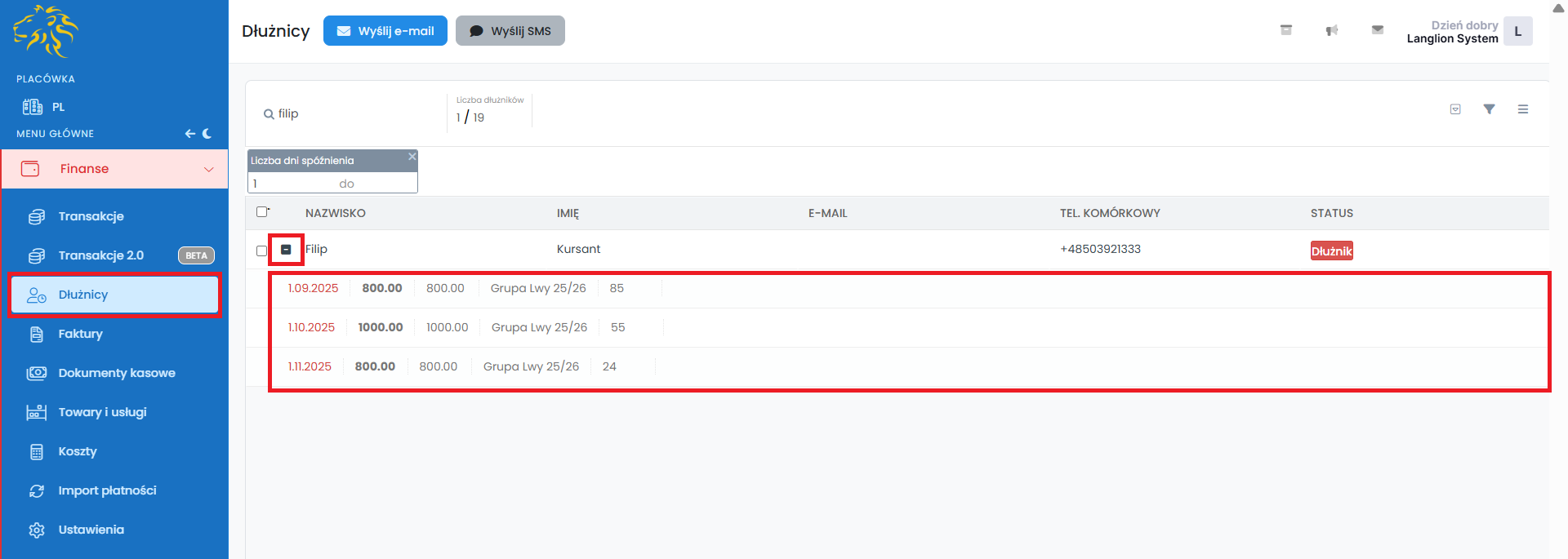Select all debtors with header checkbox
Screen dimensions: 1568x559
(262, 212)
